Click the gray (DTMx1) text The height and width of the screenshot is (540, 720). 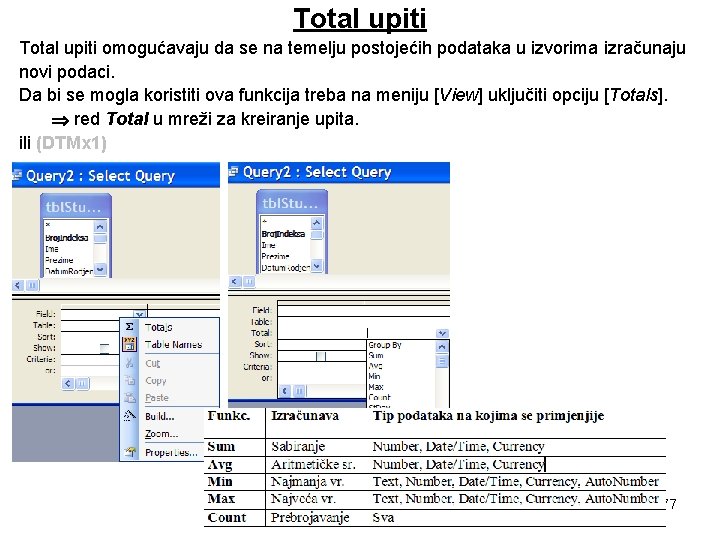point(71,143)
